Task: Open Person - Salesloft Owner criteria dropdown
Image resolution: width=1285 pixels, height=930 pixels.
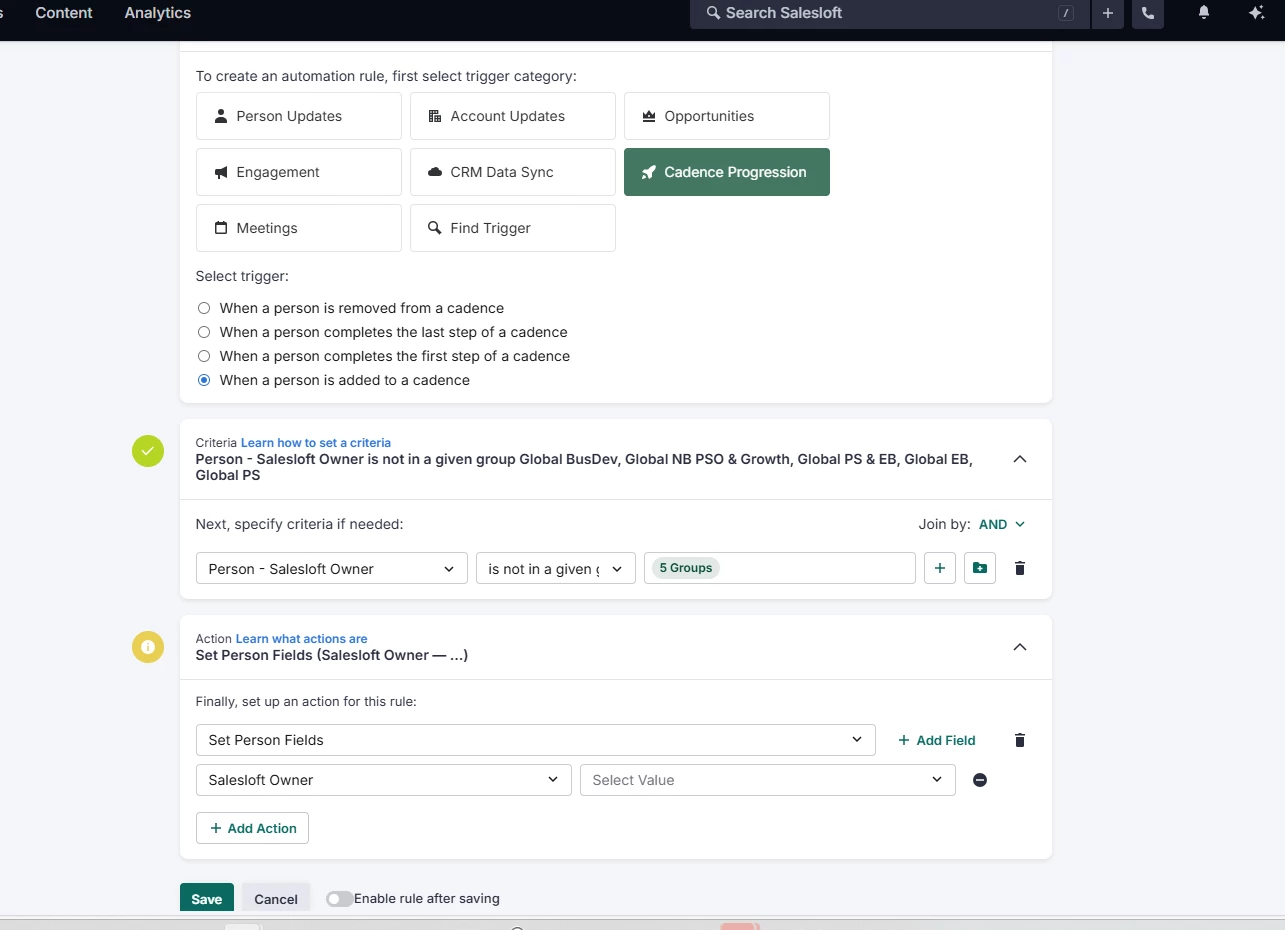Action: (x=332, y=568)
